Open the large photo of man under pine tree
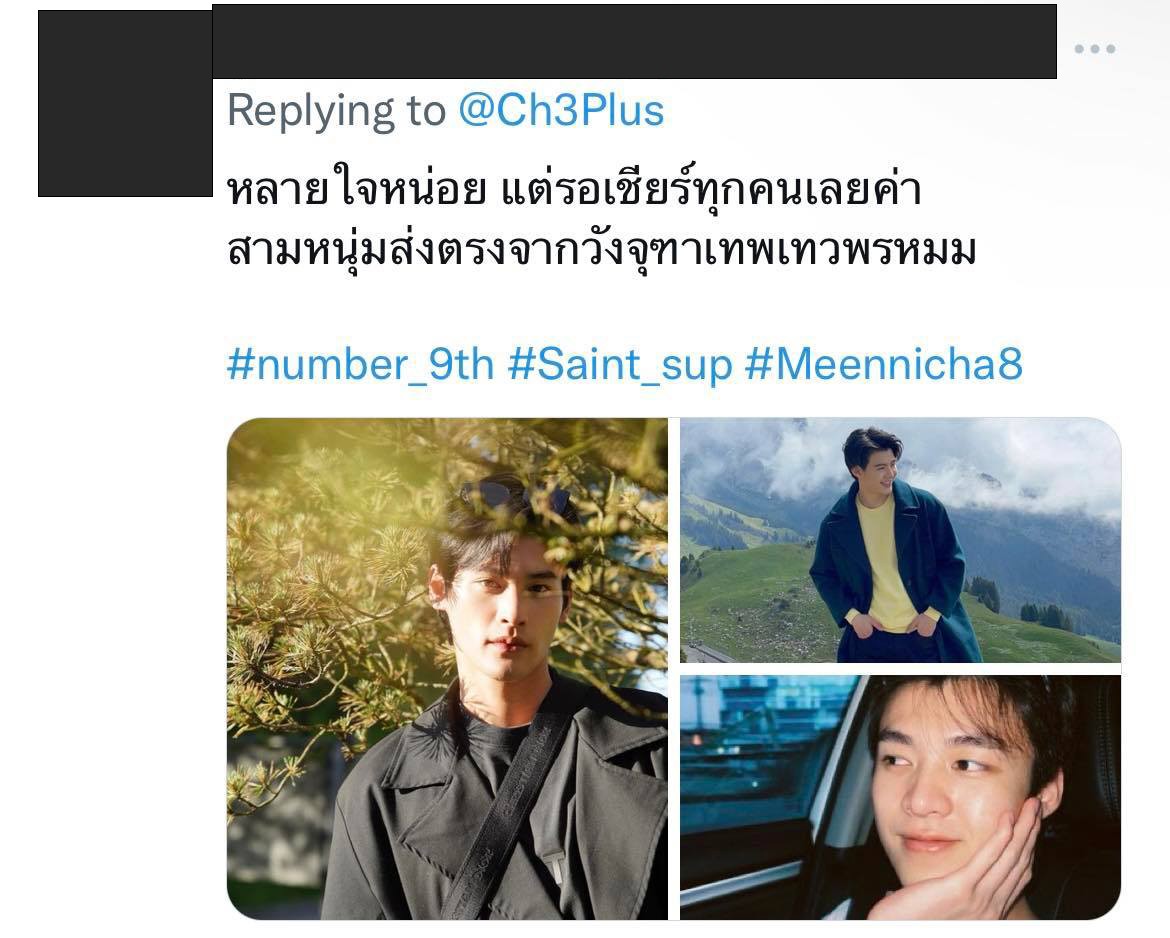 coord(448,669)
